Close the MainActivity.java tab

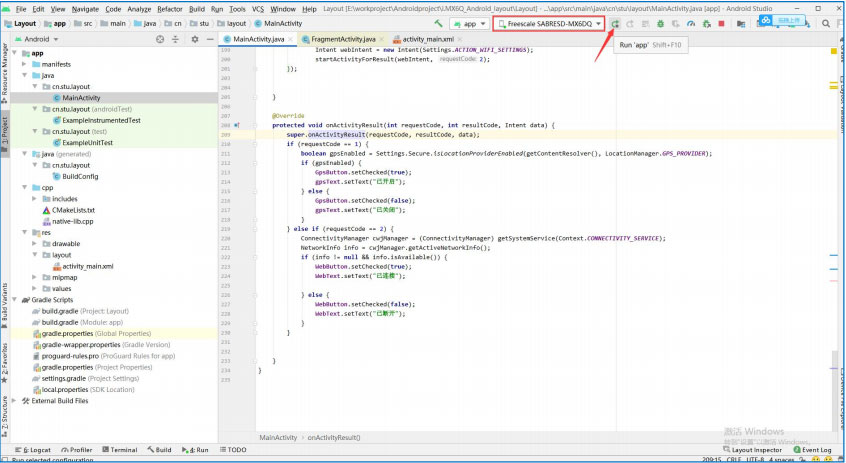tap(291, 39)
